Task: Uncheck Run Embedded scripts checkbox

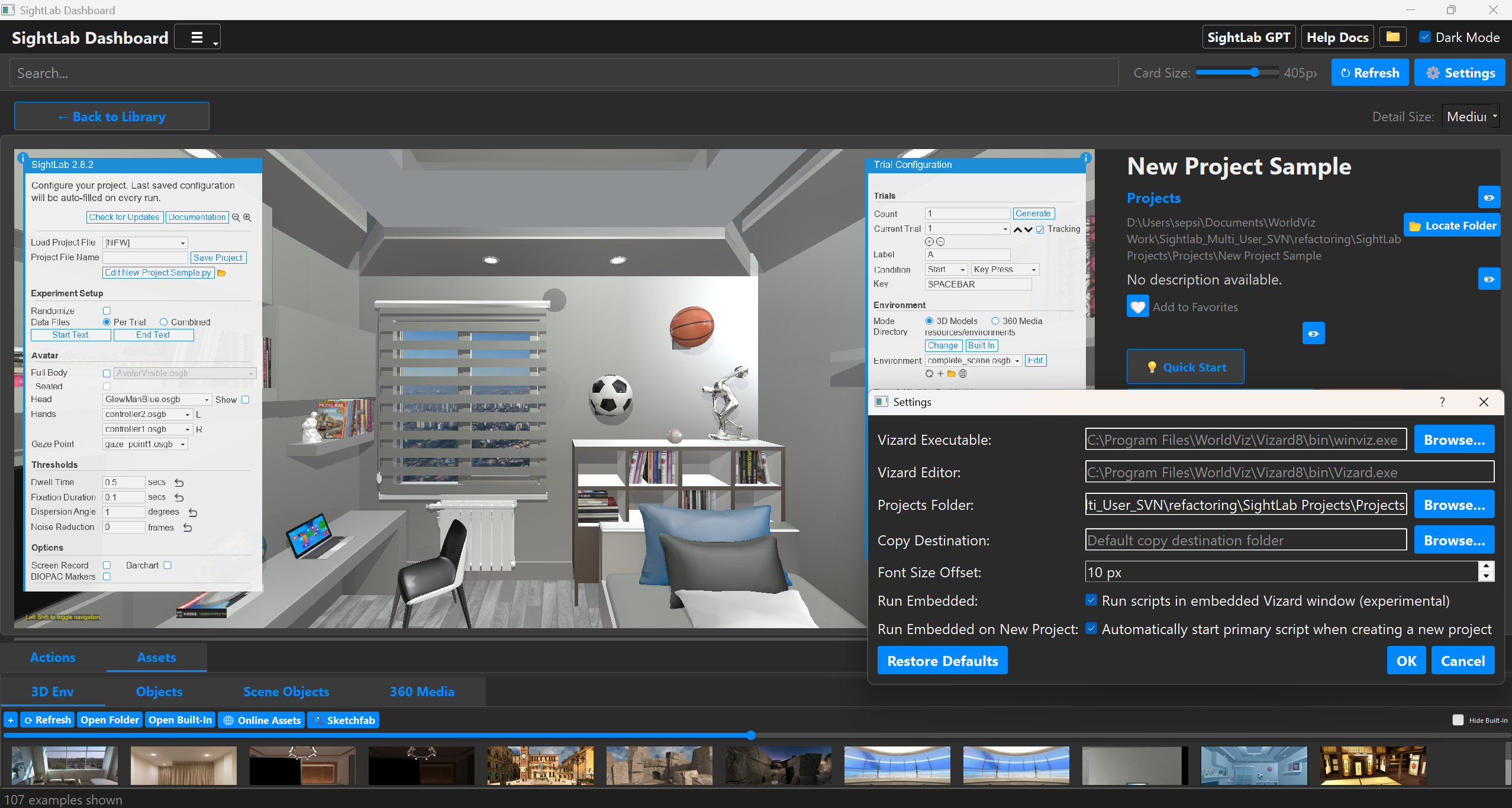Action: point(1091,600)
